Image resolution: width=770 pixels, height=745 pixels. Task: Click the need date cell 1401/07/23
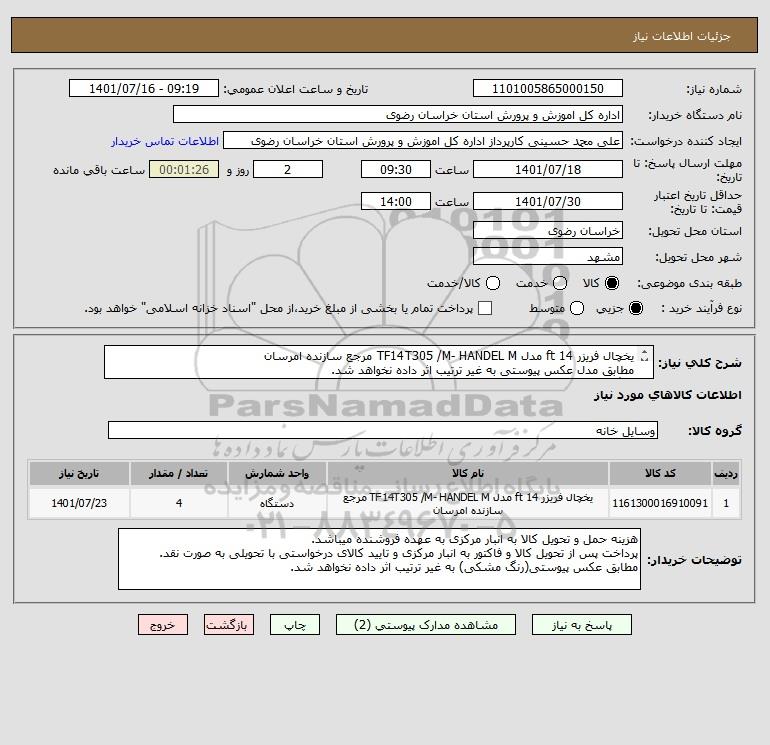(79, 503)
